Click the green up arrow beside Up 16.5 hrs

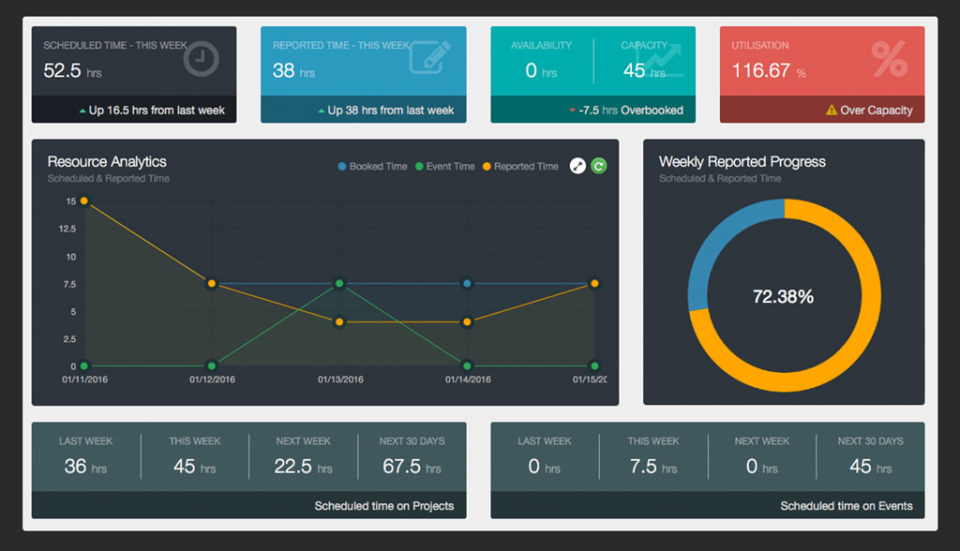83,111
